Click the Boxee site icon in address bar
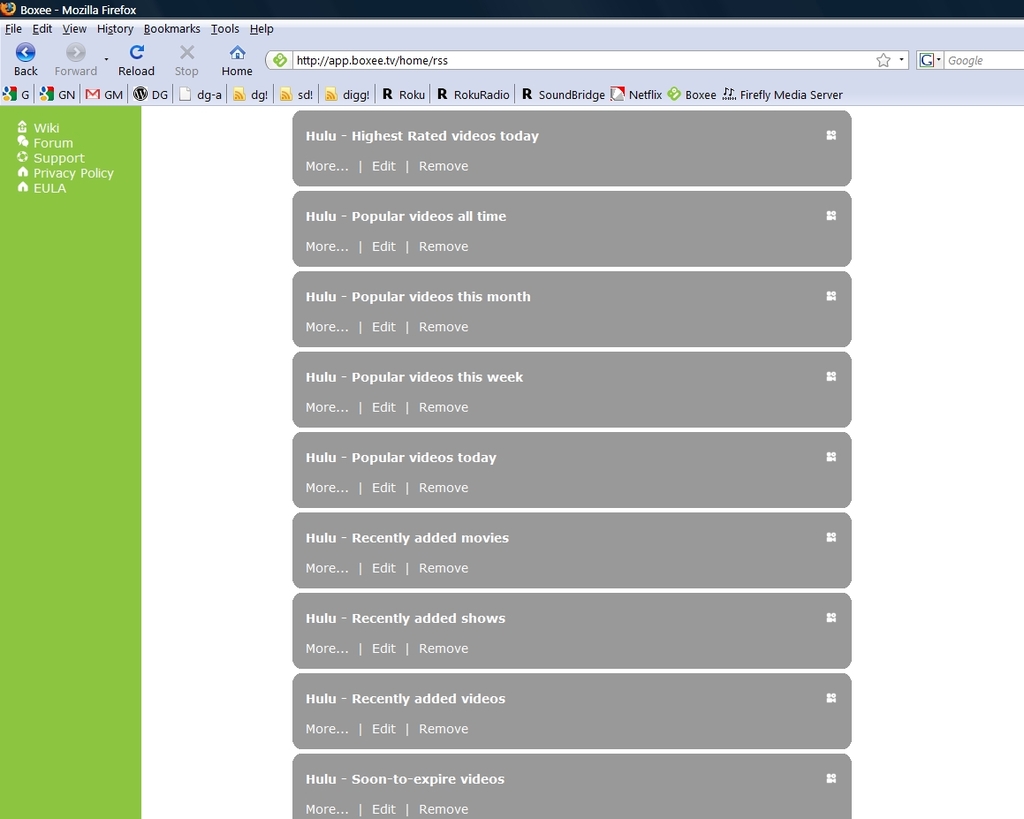The image size is (1024, 819). [280, 60]
